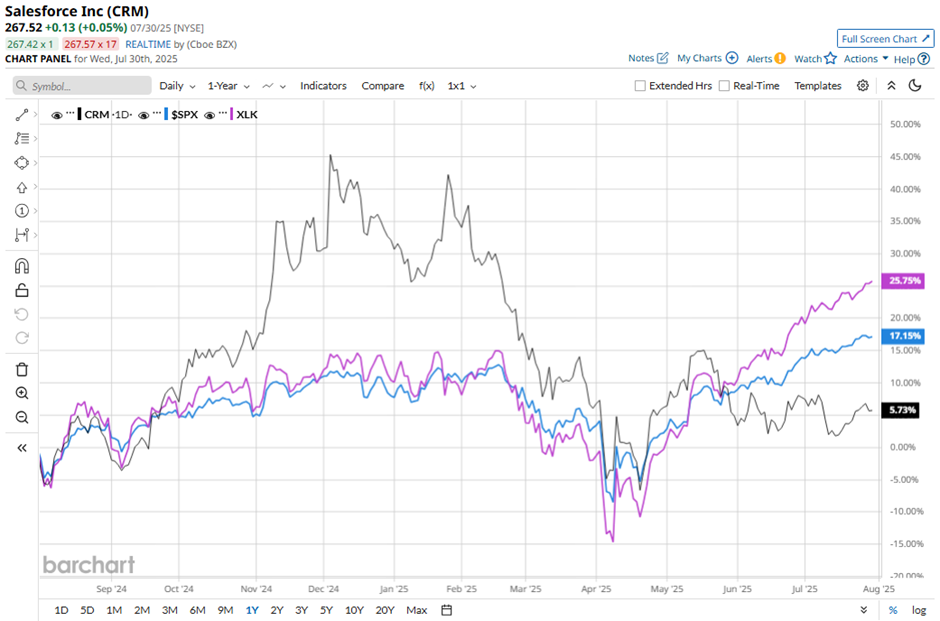Click the CRM 5.73% price label
Viewport: 940px width, 621px height.
pos(900,410)
